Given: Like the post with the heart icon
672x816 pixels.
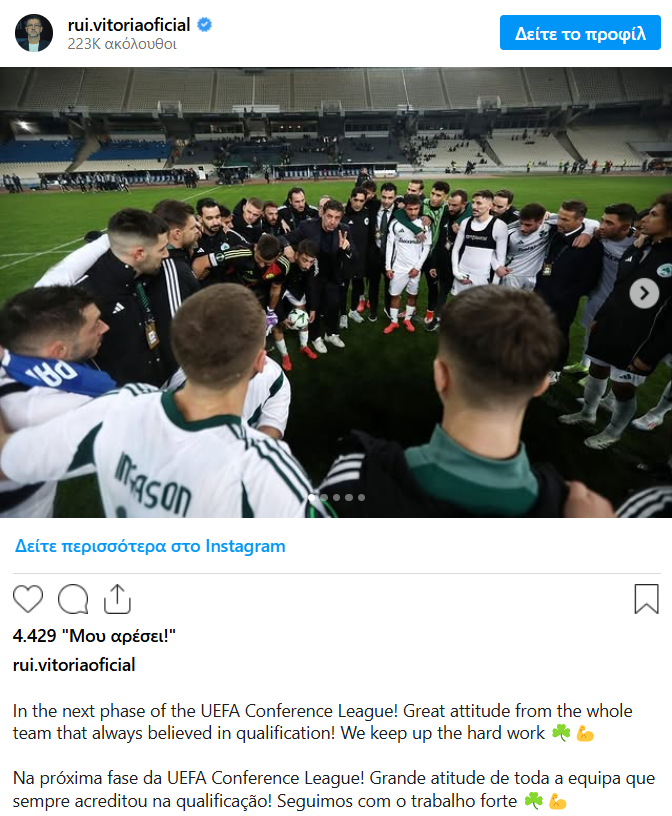Looking at the screenshot, I should (x=28, y=598).
